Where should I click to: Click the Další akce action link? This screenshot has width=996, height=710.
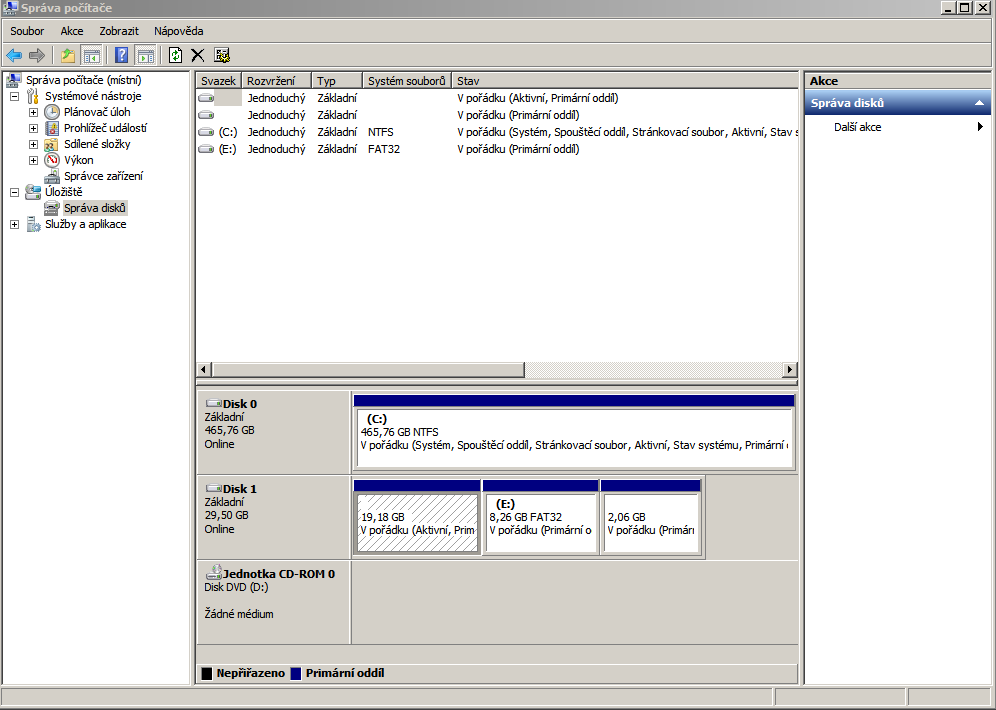(858, 127)
